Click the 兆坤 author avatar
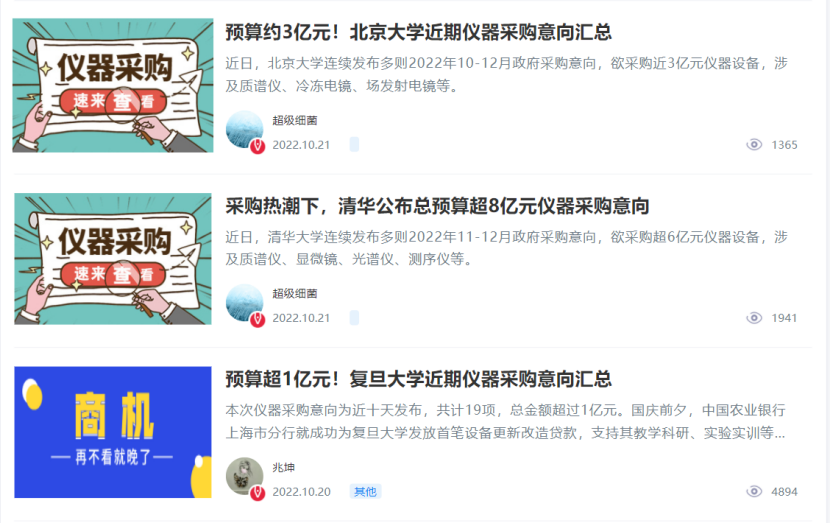Image resolution: width=831 pixels, height=523 pixels. (244, 476)
